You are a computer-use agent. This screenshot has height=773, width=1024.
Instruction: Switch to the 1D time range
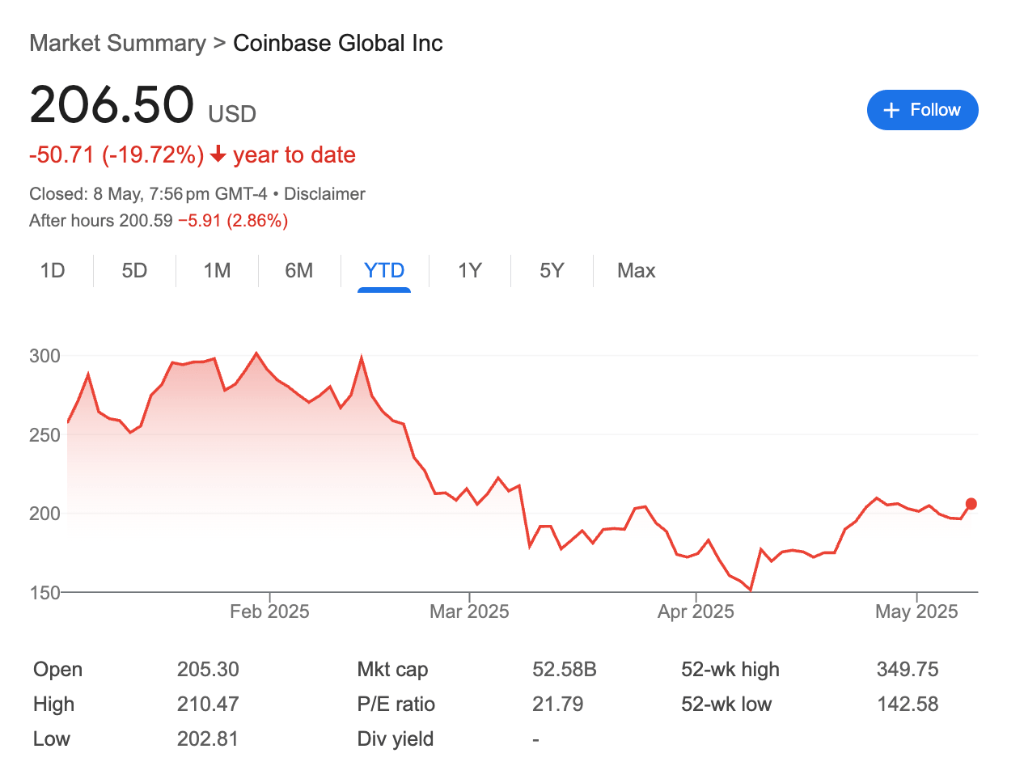53,271
